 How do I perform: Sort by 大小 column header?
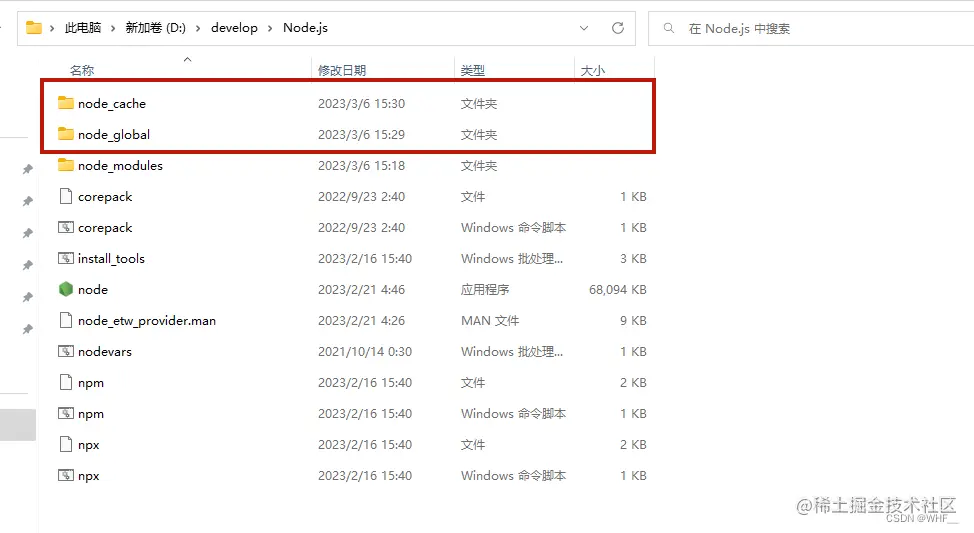point(593,70)
